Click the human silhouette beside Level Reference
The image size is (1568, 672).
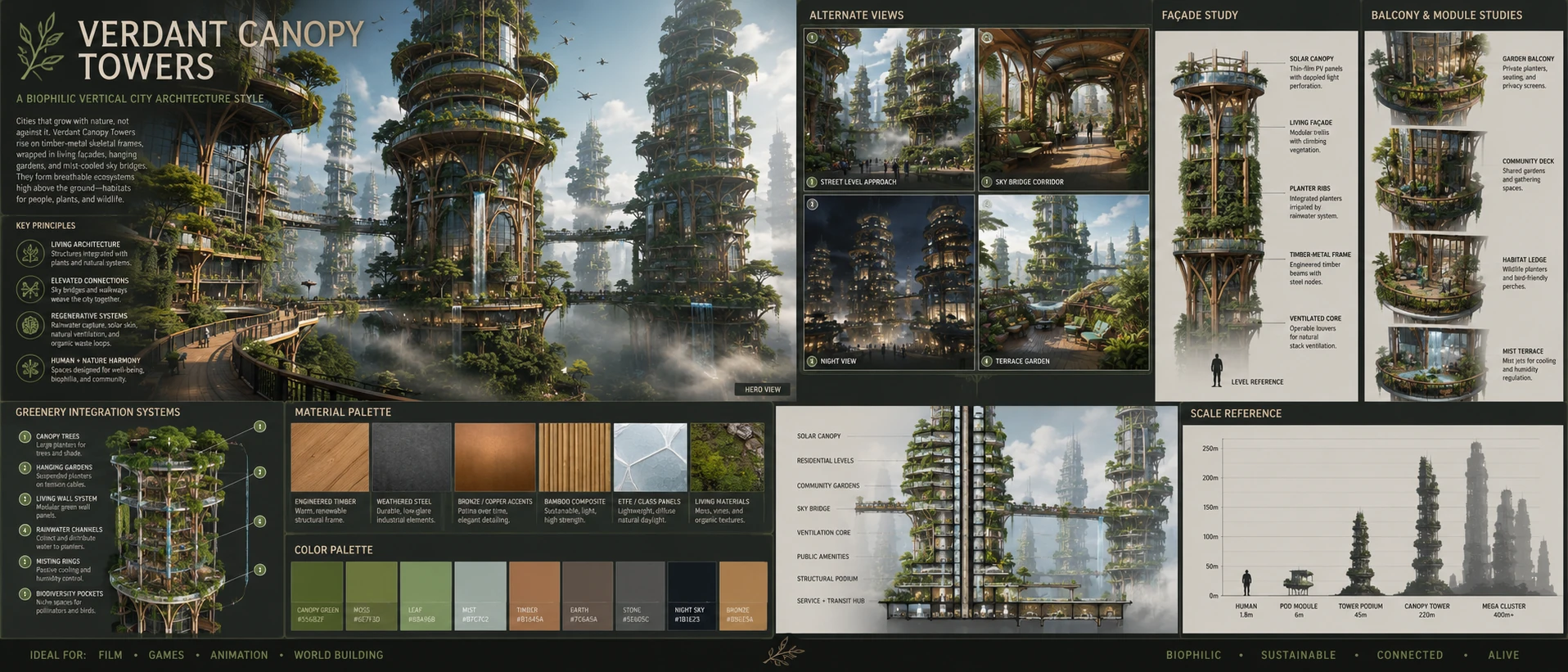(x=1217, y=370)
